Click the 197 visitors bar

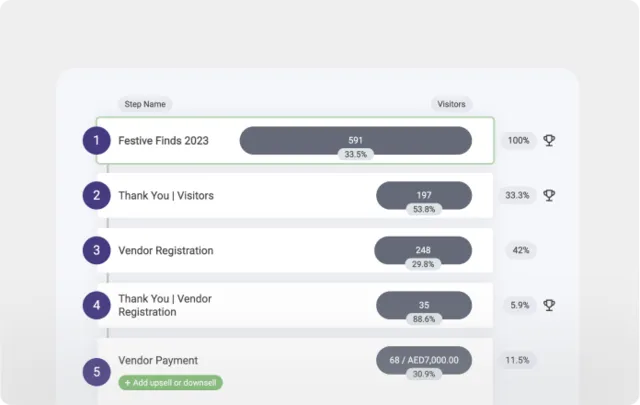423,194
